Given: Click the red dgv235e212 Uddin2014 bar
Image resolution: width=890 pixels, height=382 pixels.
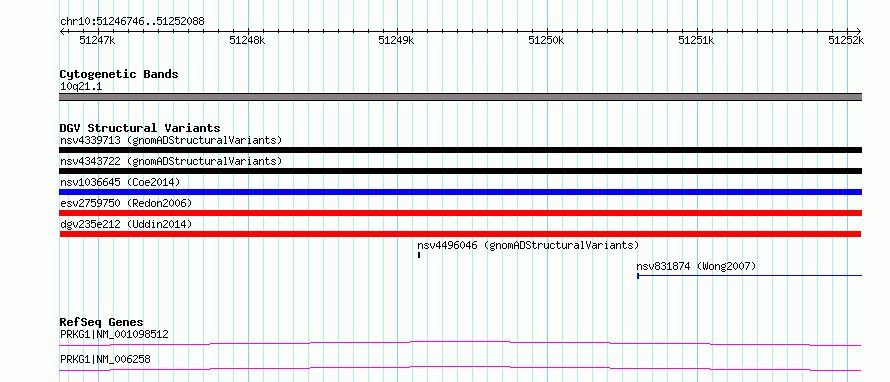Looking at the screenshot, I should click(460, 234).
